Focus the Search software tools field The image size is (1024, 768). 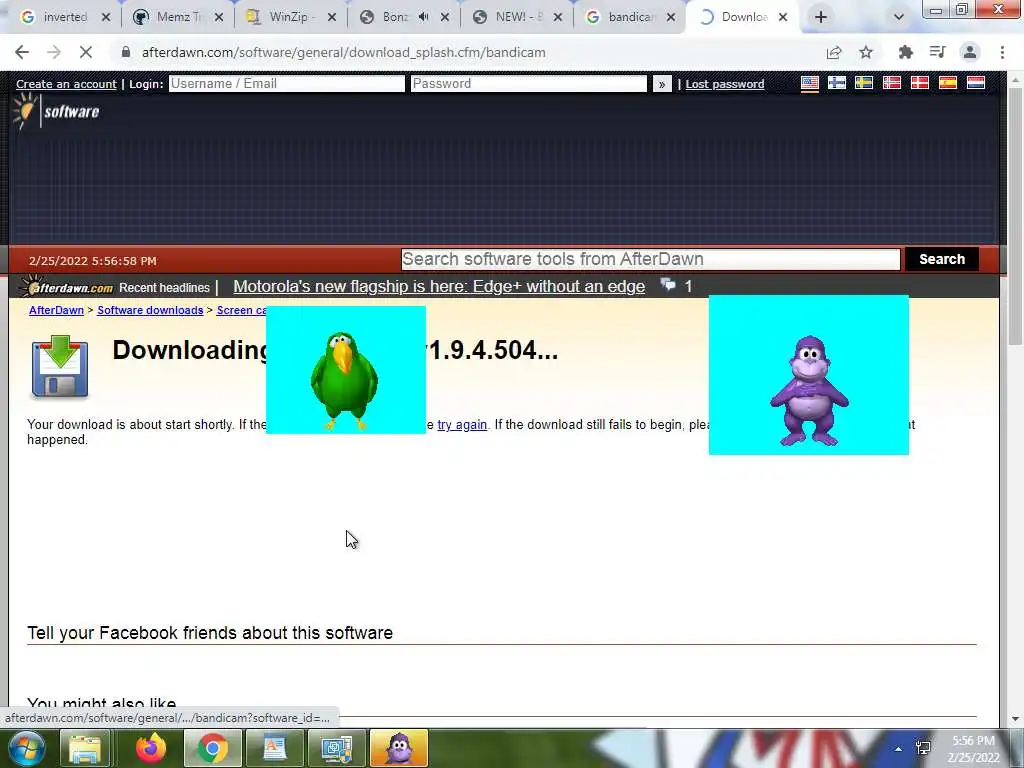click(650, 259)
